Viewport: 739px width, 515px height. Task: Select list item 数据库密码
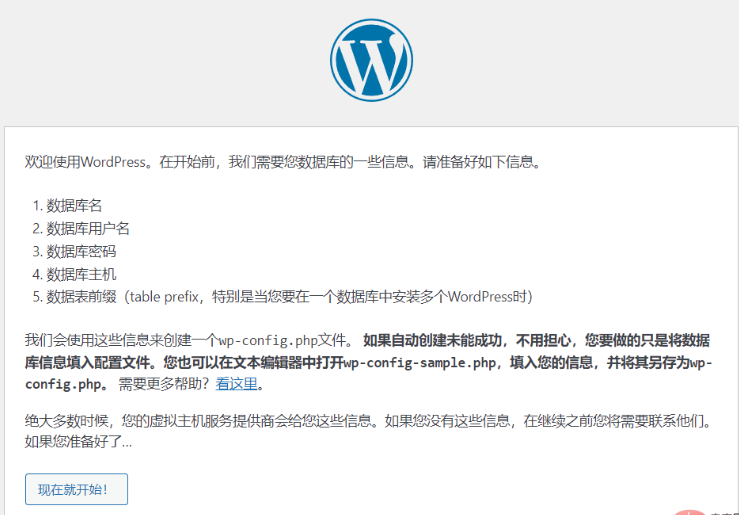coord(81,251)
